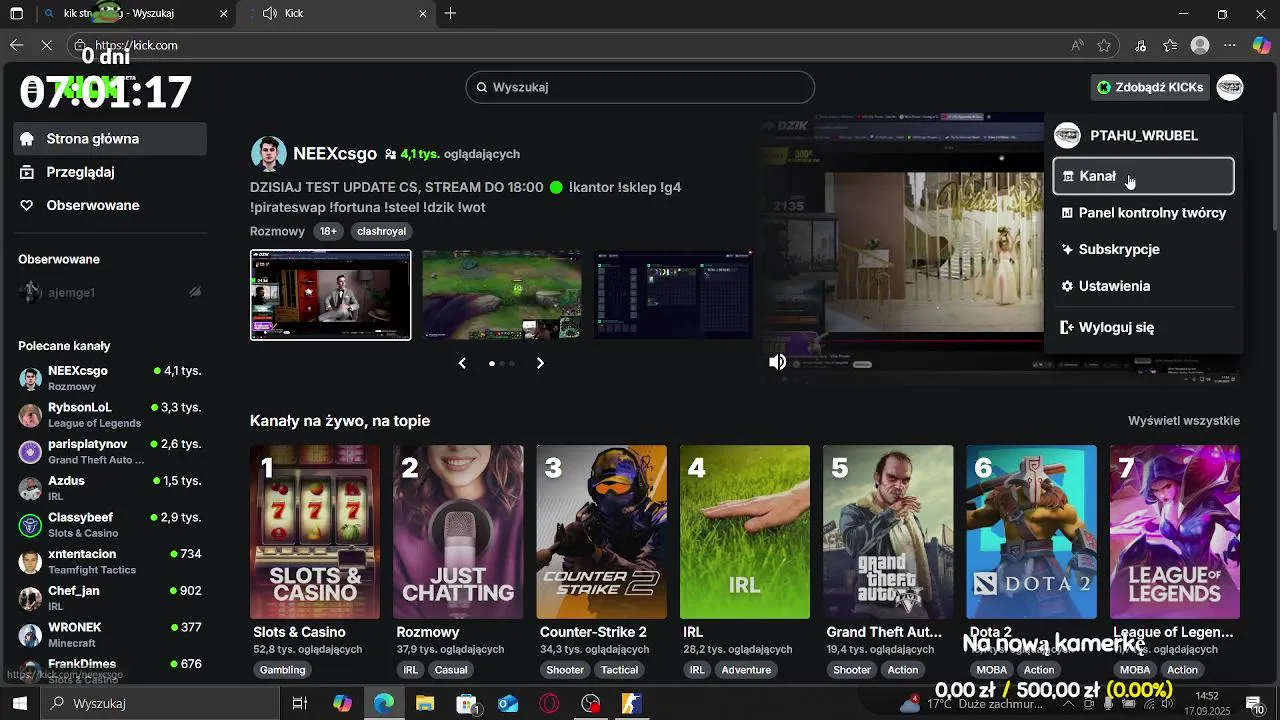Image resolution: width=1280 pixels, height=720 pixels.
Task: Open Ustawienia from user menu
Action: (x=1143, y=286)
